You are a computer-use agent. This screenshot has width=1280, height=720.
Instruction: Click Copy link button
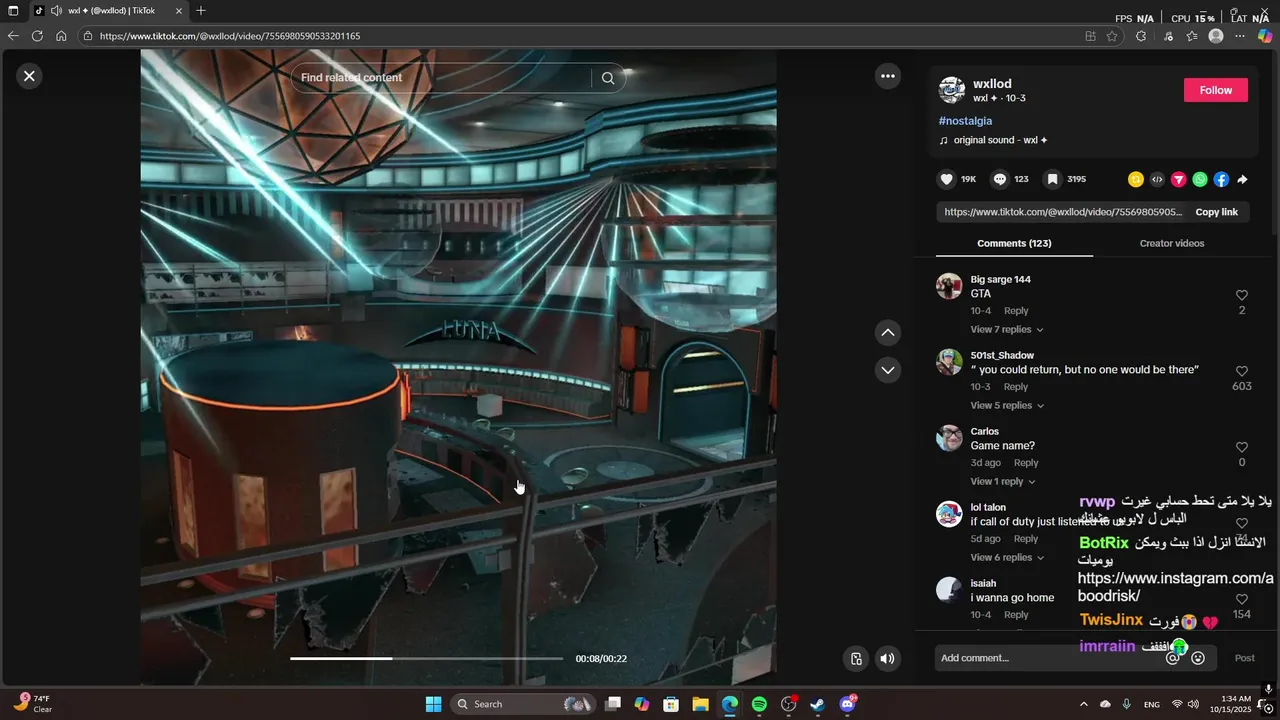tap(1216, 212)
